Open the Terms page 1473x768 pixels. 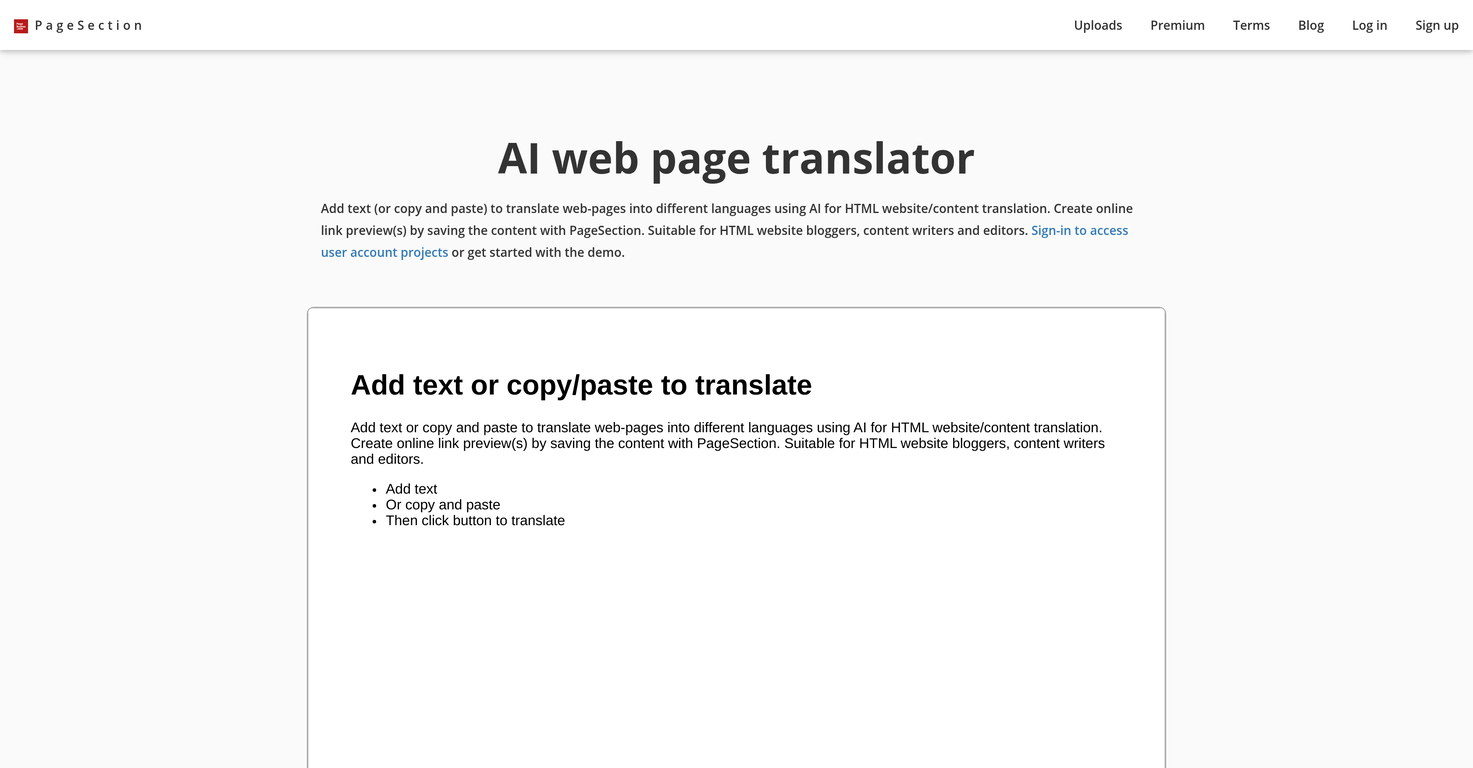1251,25
